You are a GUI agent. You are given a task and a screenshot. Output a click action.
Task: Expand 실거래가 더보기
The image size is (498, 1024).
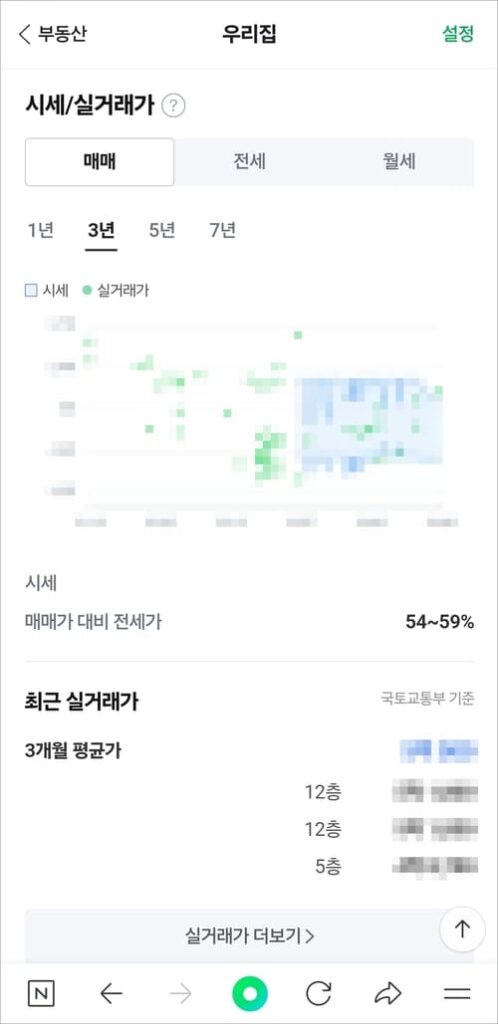pos(249,936)
